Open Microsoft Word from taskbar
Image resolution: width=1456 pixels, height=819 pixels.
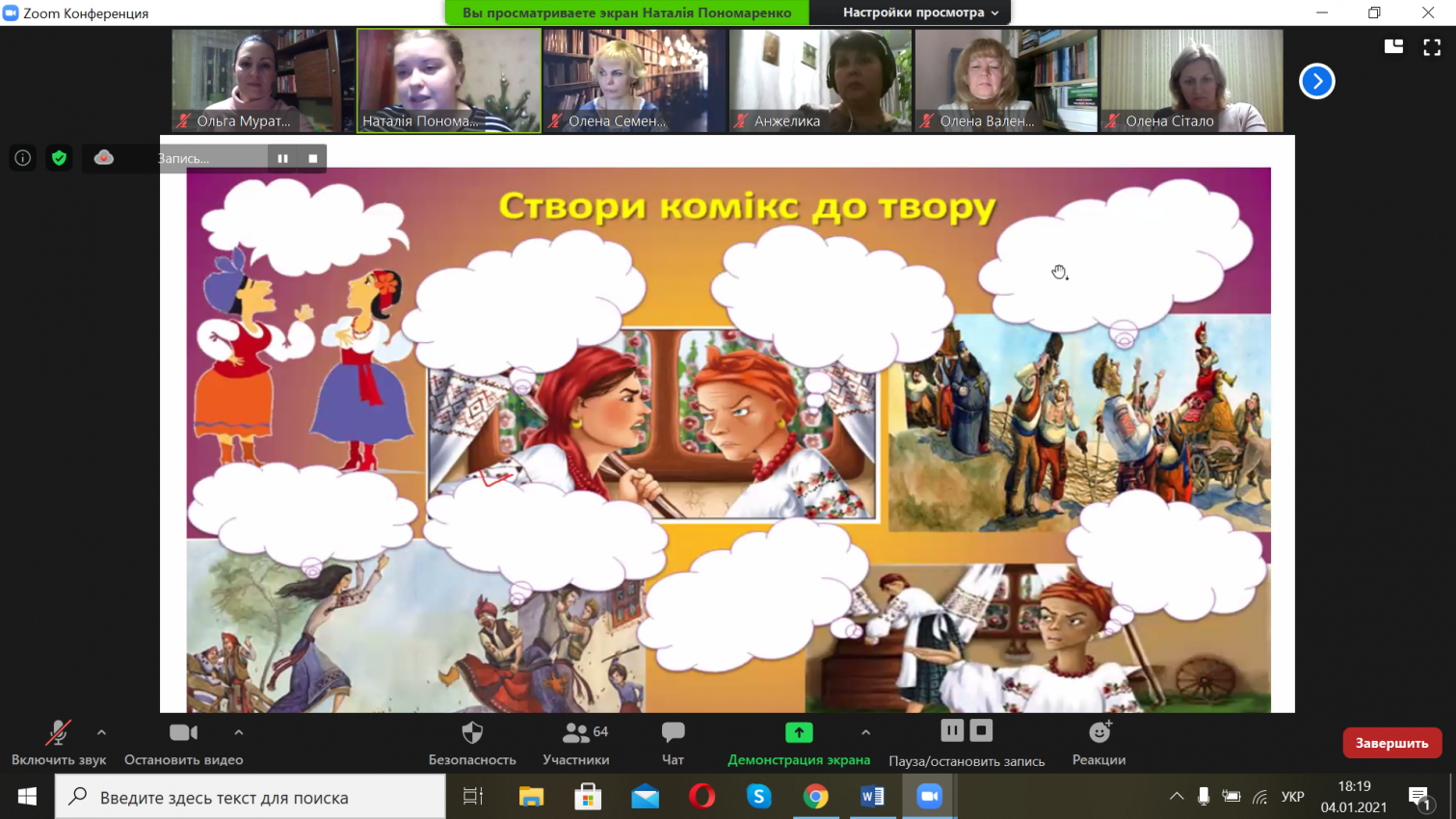872,797
